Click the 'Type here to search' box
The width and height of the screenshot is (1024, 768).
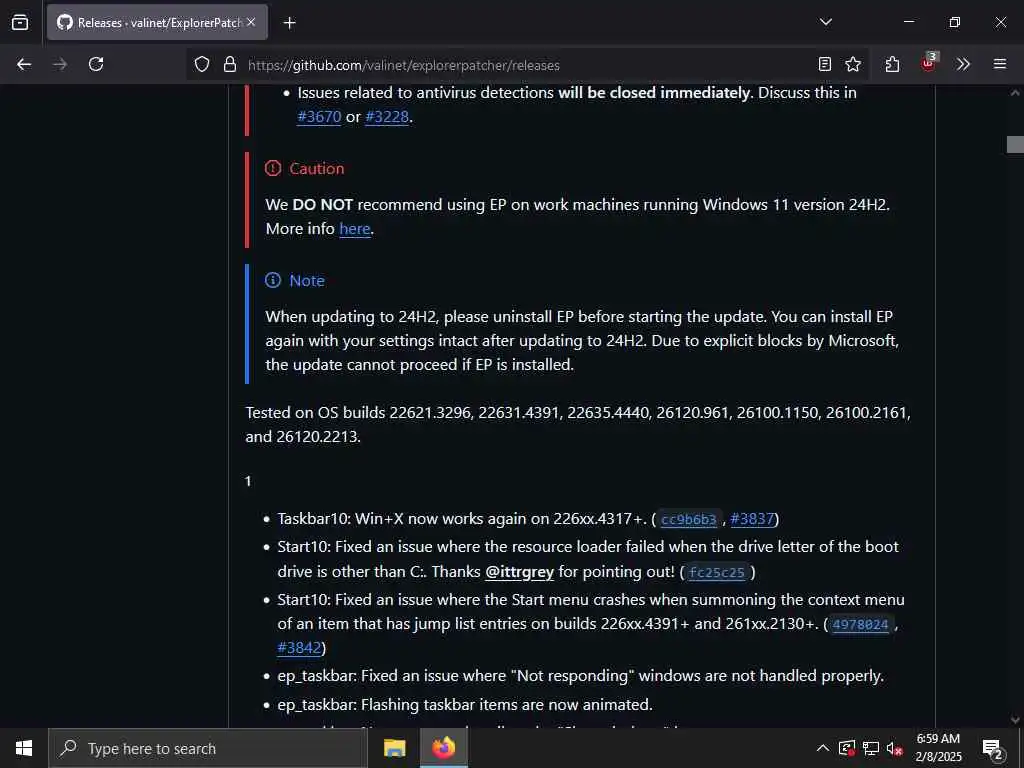(x=208, y=748)
